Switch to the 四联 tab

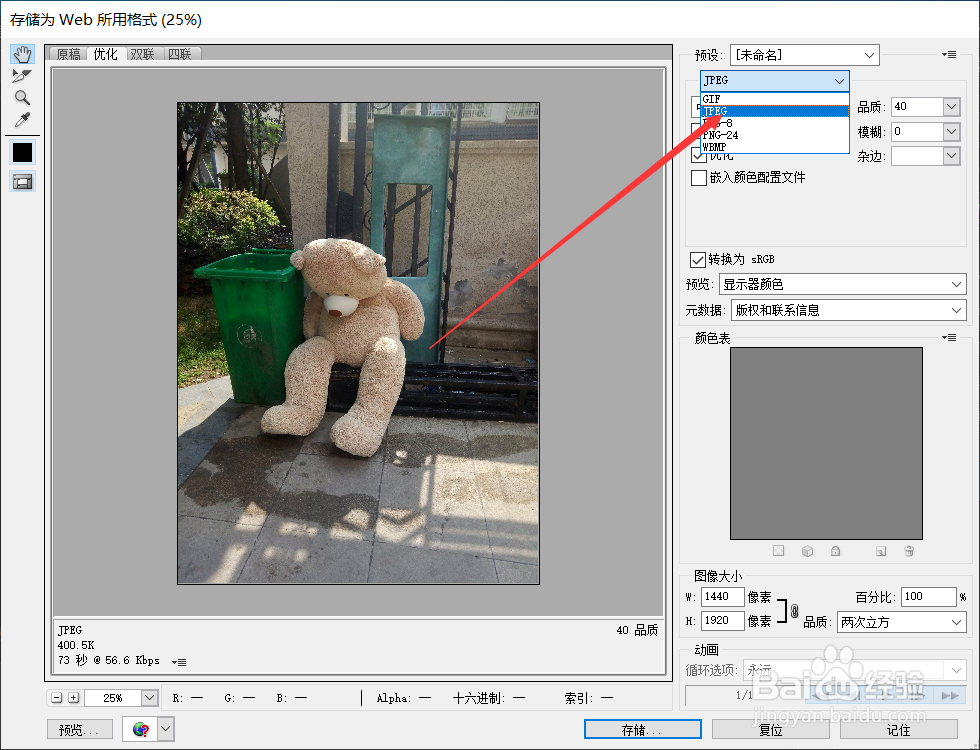click(x=180, y=54)
